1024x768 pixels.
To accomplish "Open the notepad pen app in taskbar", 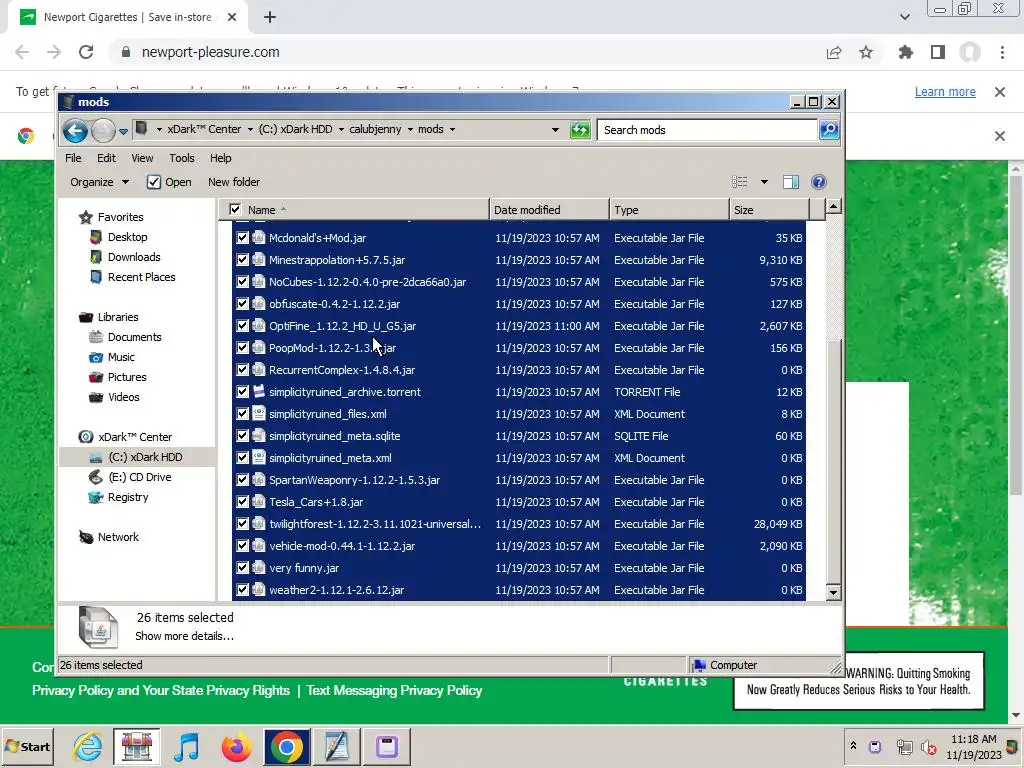I will tap(336, 746).
